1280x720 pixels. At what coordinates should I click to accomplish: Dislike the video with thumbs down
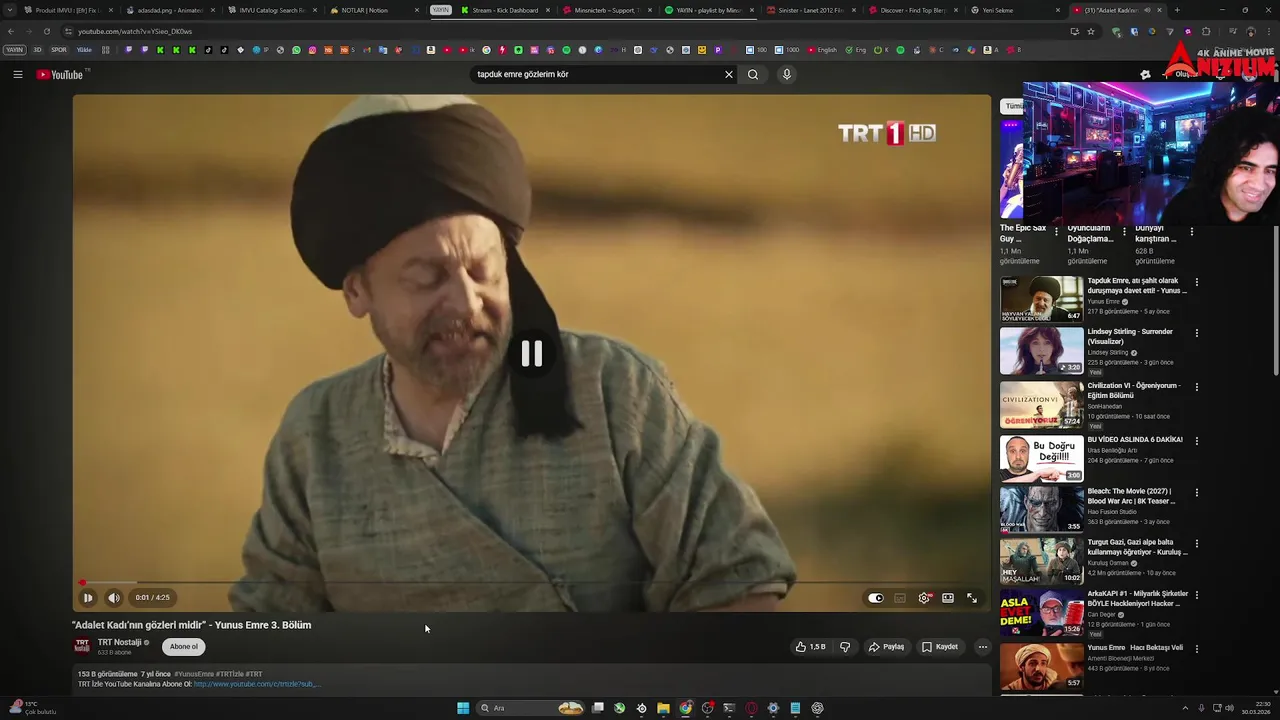click(x=845, y=647)
